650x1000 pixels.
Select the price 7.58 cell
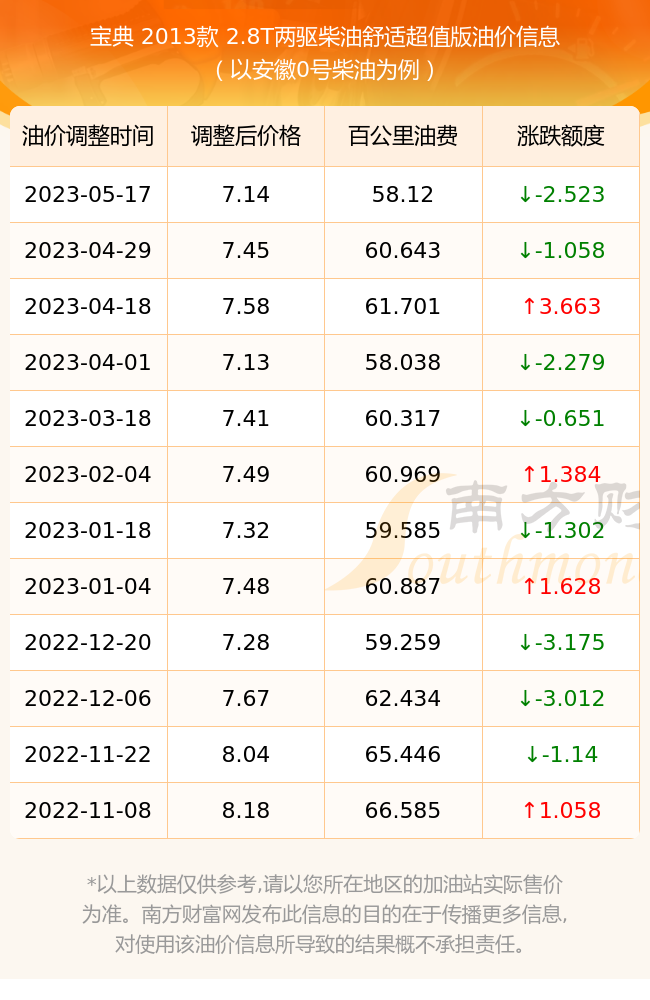246,307
